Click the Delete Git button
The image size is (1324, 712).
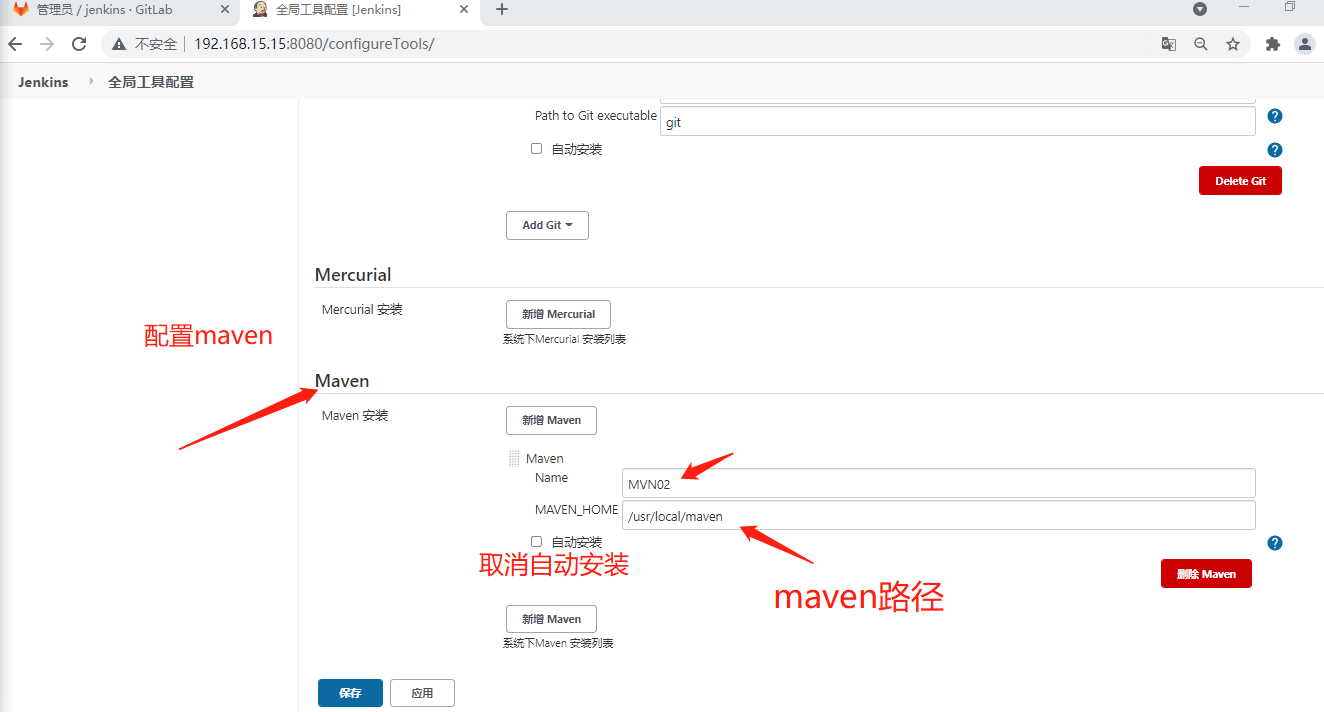[1240, 181]
